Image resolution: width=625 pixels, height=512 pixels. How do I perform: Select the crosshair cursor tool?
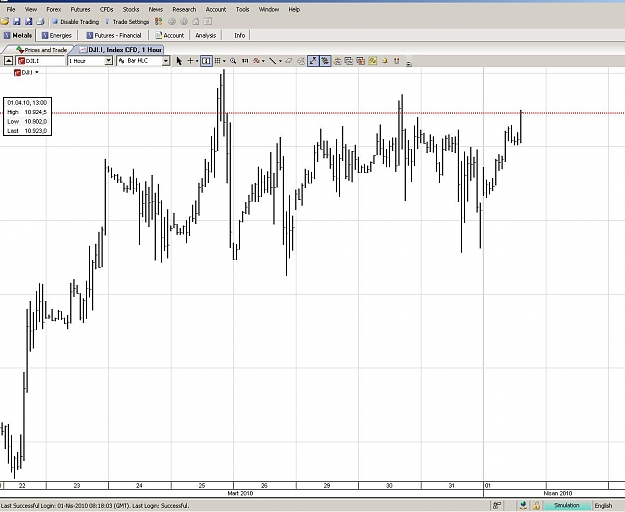coord(190,61)
